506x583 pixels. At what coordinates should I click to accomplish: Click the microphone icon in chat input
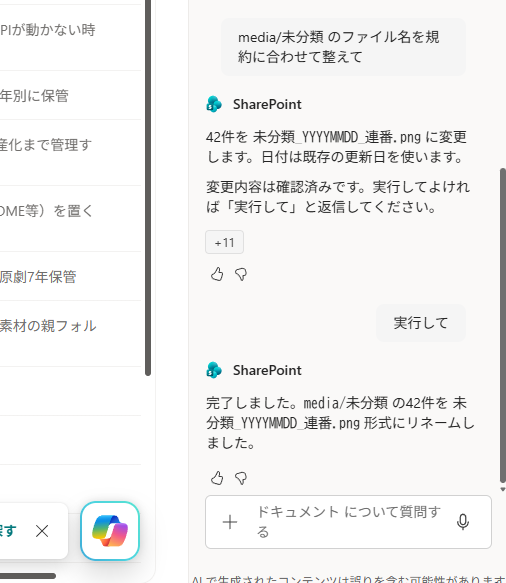pyautogui.click(x=463, y=522)
